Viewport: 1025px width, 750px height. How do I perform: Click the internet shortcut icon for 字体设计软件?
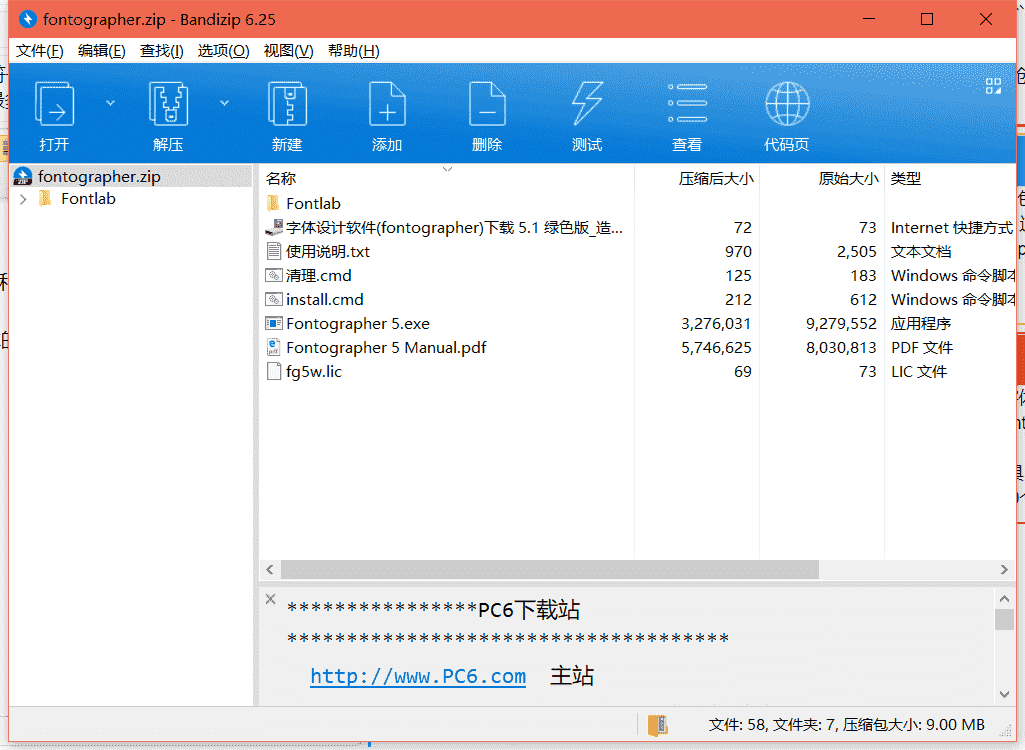tap(274, 227)
